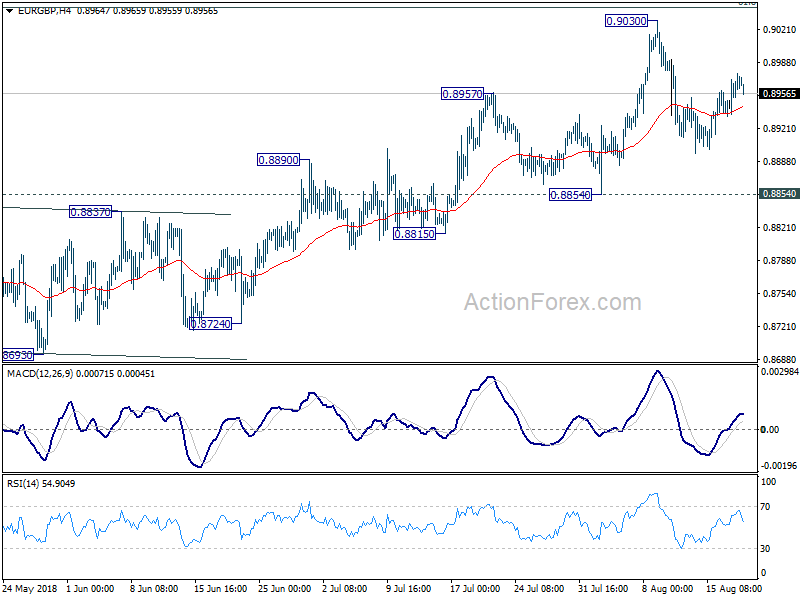Select the 0.87240 price label
800x600 pixels.
click(210, 323)
